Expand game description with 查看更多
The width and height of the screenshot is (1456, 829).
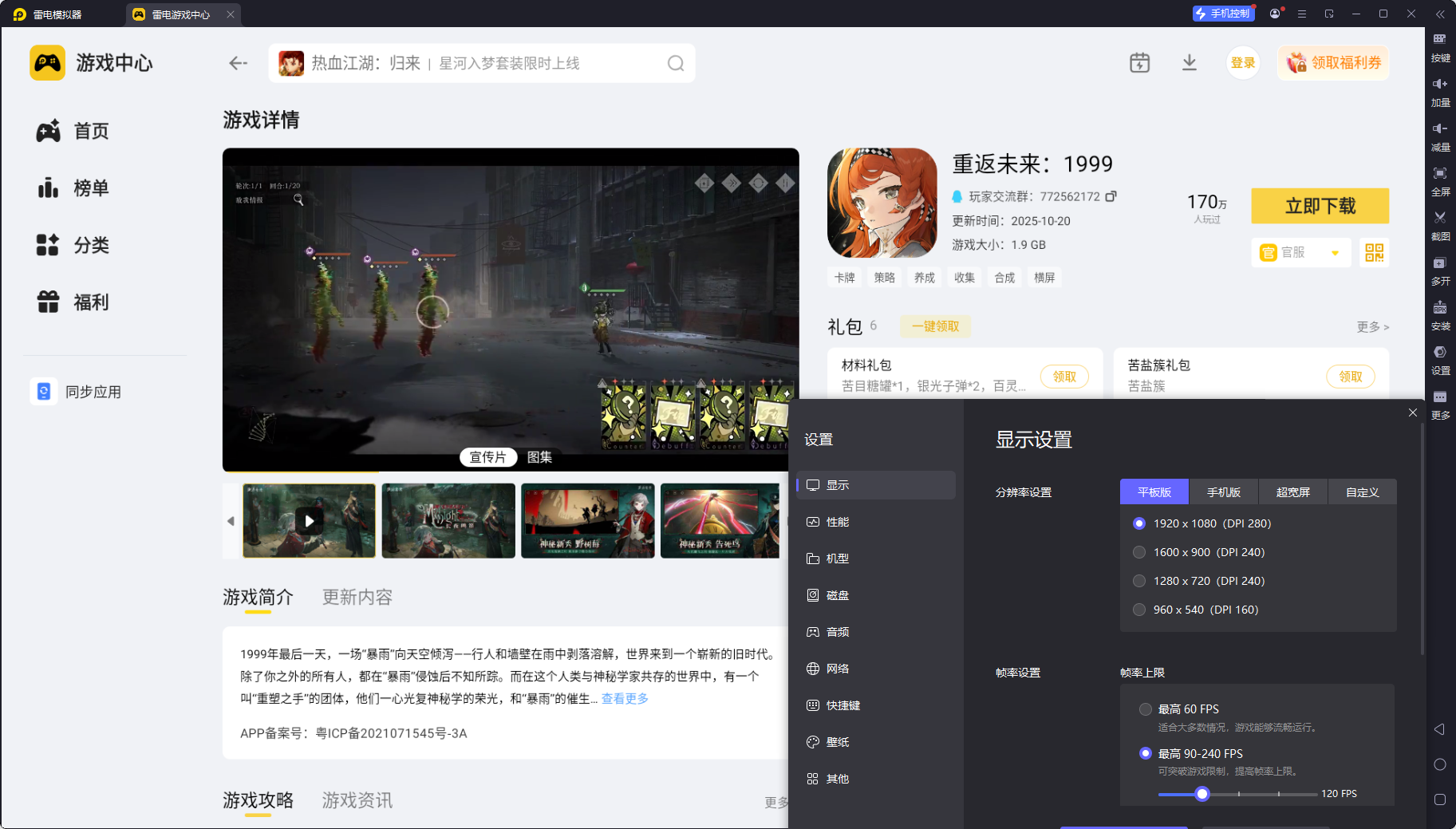click(x=624, y=698)
